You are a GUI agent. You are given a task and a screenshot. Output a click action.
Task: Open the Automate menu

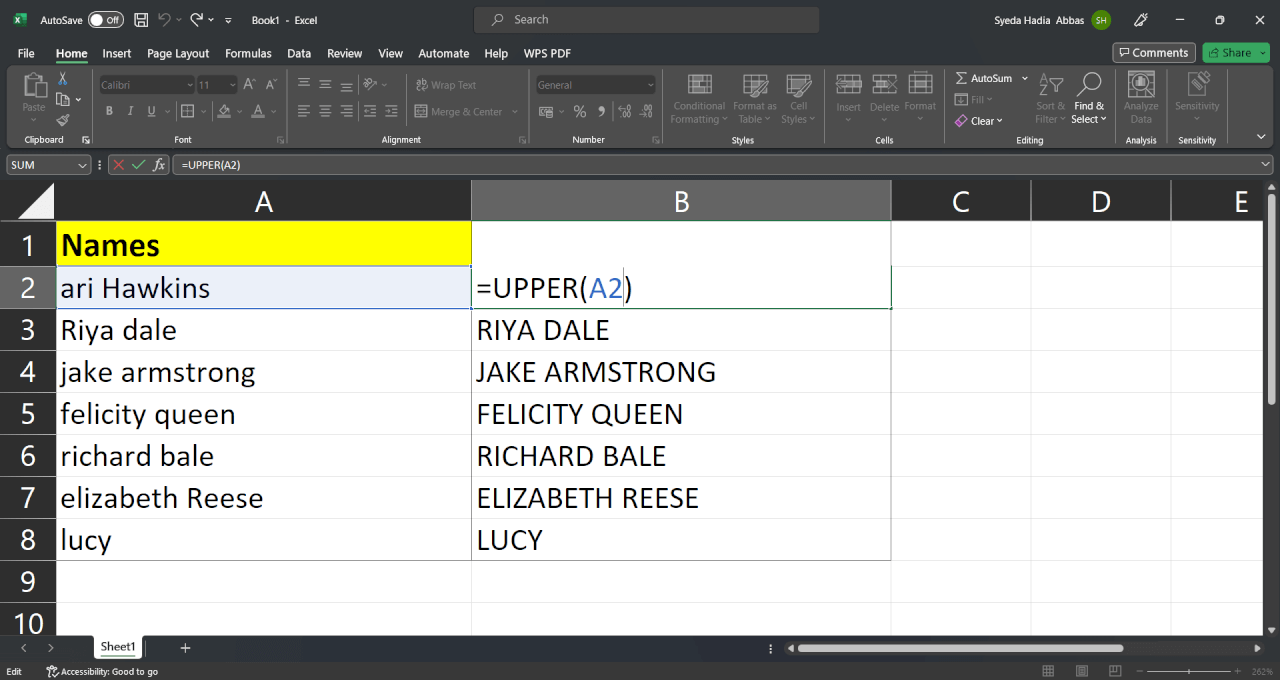[443, 53]
